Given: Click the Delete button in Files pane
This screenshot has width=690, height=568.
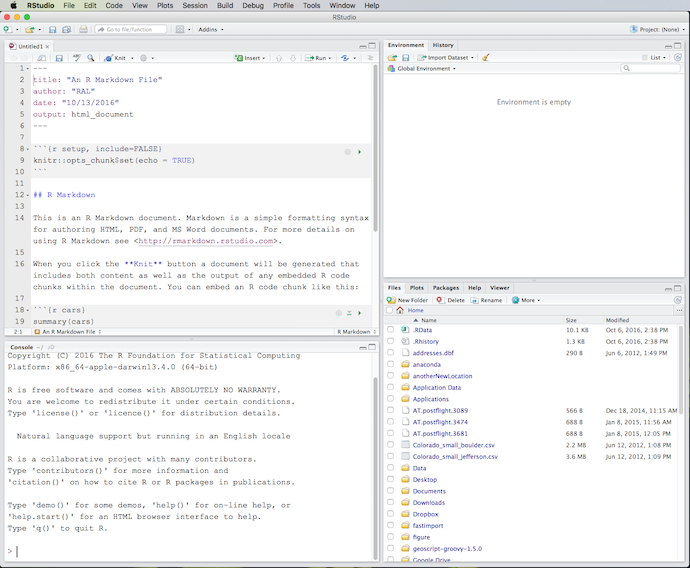Looking at the screenshot, I should pos(451,300).
